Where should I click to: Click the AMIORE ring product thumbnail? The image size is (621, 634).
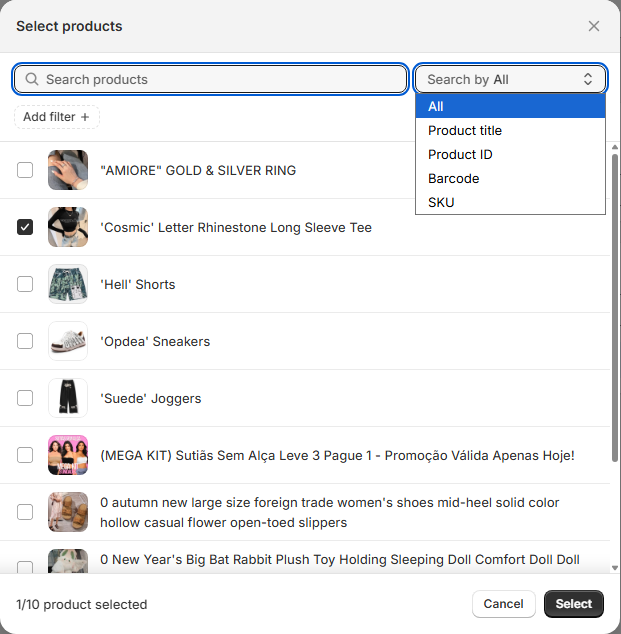point(68,170)
